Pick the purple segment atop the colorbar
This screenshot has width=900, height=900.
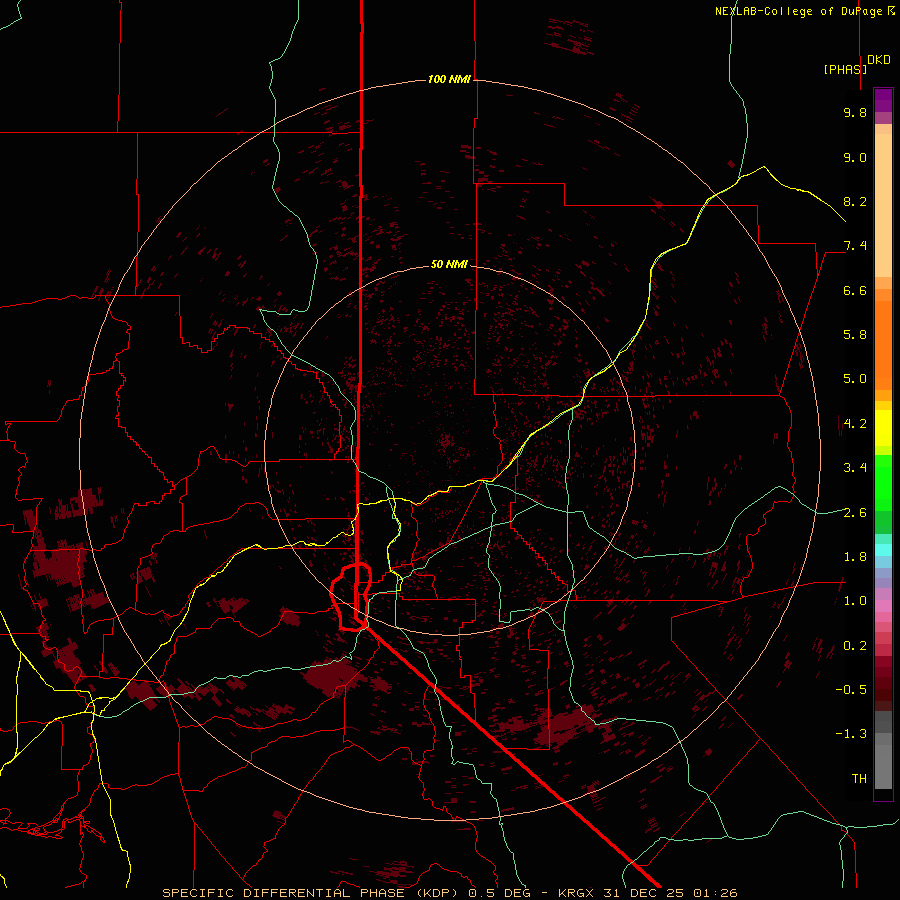883,100
